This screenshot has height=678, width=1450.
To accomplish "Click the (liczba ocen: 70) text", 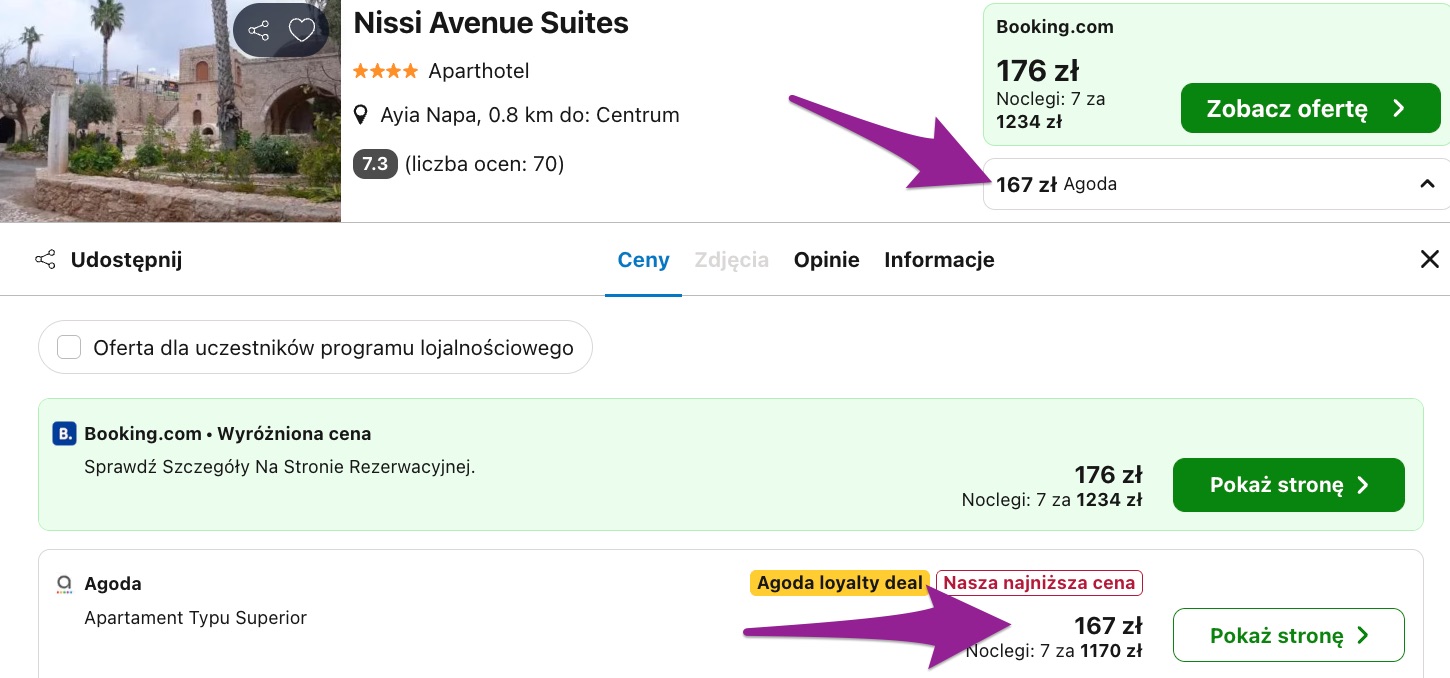I will (x=485, y=164).
